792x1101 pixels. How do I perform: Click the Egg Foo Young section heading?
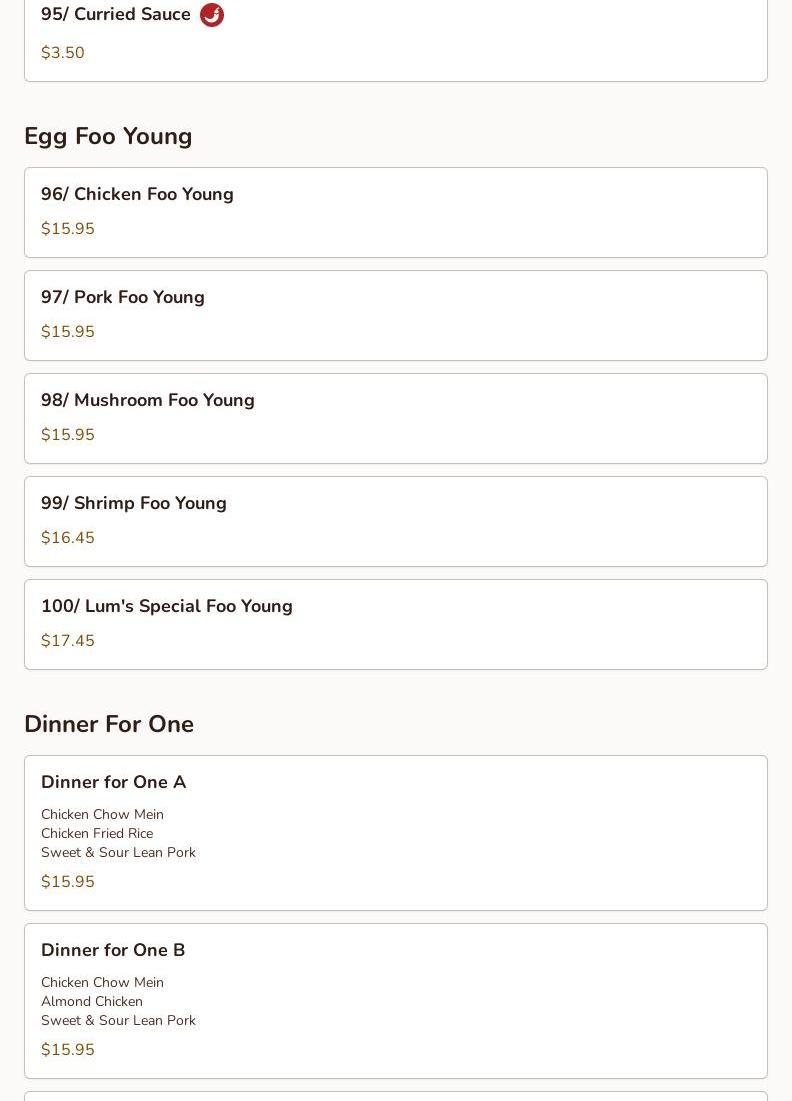[x=108, y=136]
